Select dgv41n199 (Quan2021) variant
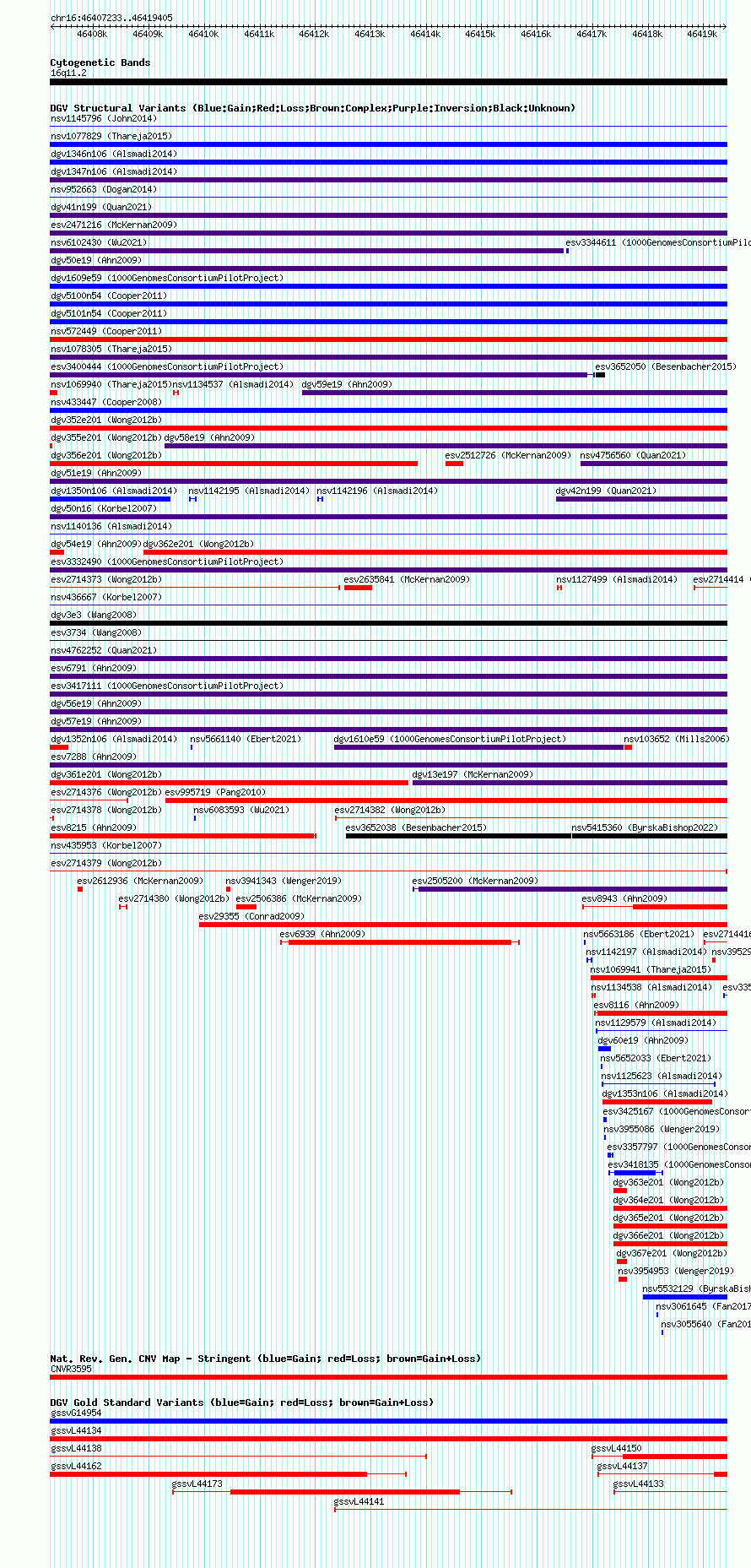The height and width of the screenshot is (1568, 751). point(100,207)
